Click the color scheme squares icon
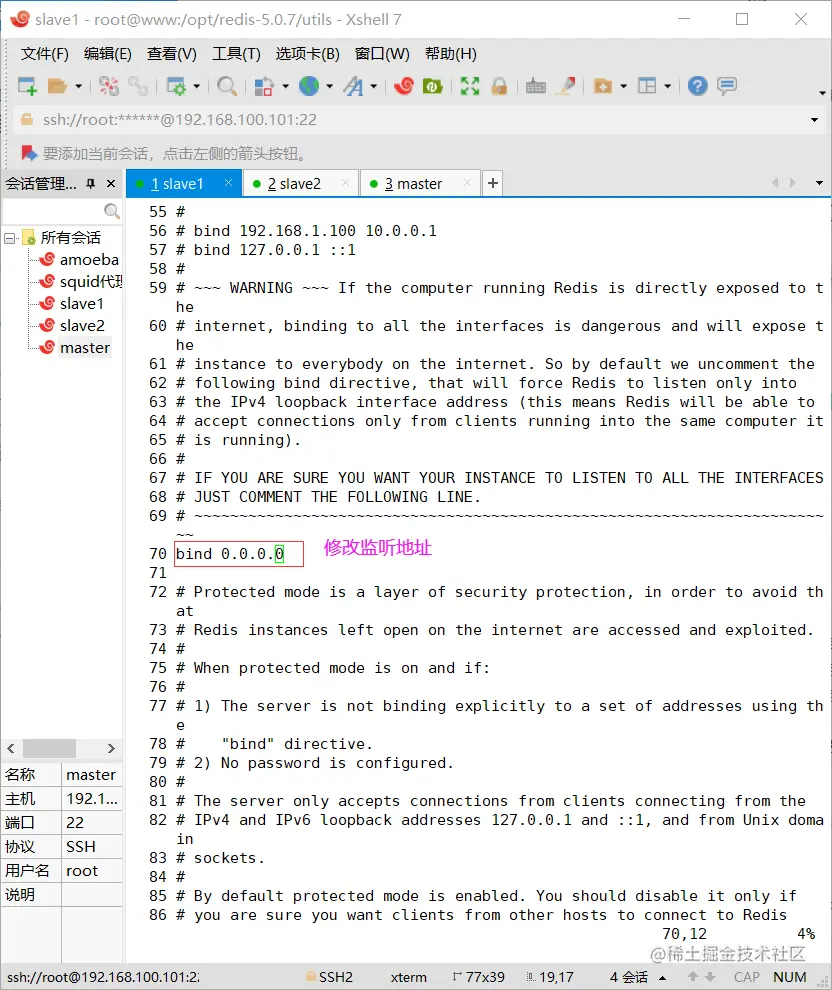832x990 pixels. point(264,86)
